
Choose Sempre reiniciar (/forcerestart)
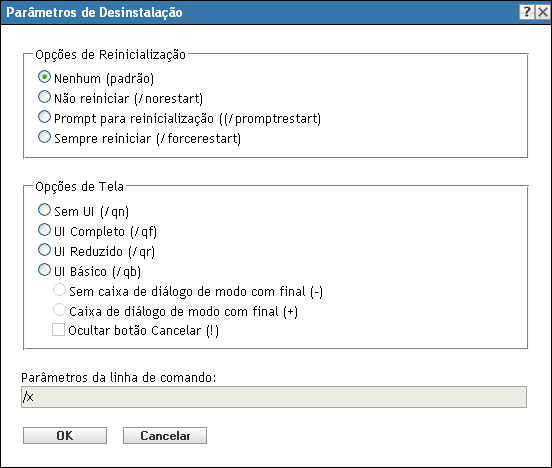(44, 137)
